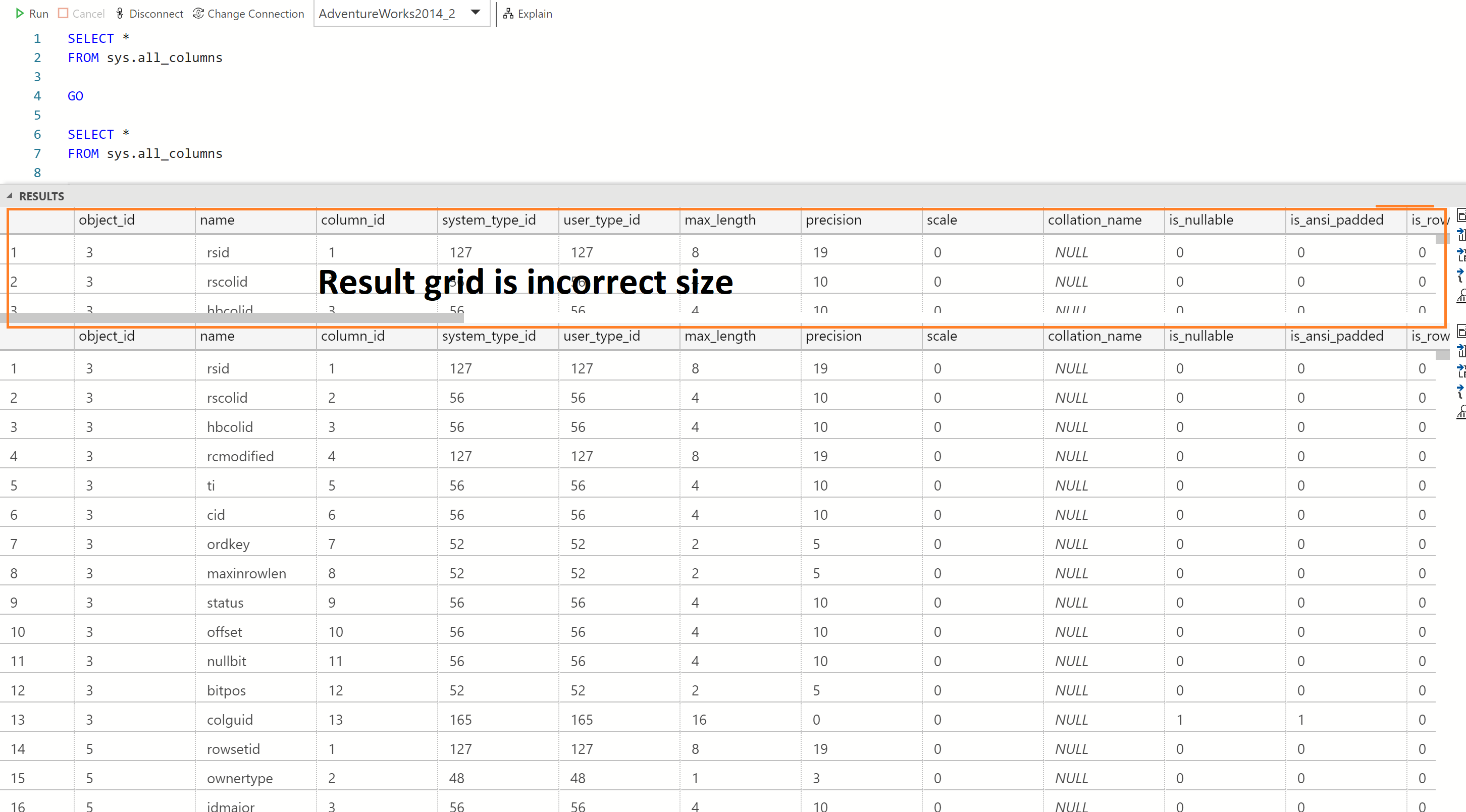Open the chart visualizer for the second results
Viewport: 1466px width, 812px height.
pos(1461,411)
